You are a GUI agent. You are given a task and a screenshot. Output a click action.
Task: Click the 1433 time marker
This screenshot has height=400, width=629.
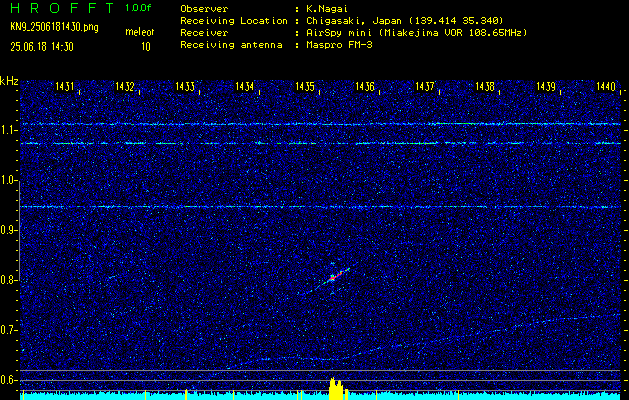(x=185, y=86)
